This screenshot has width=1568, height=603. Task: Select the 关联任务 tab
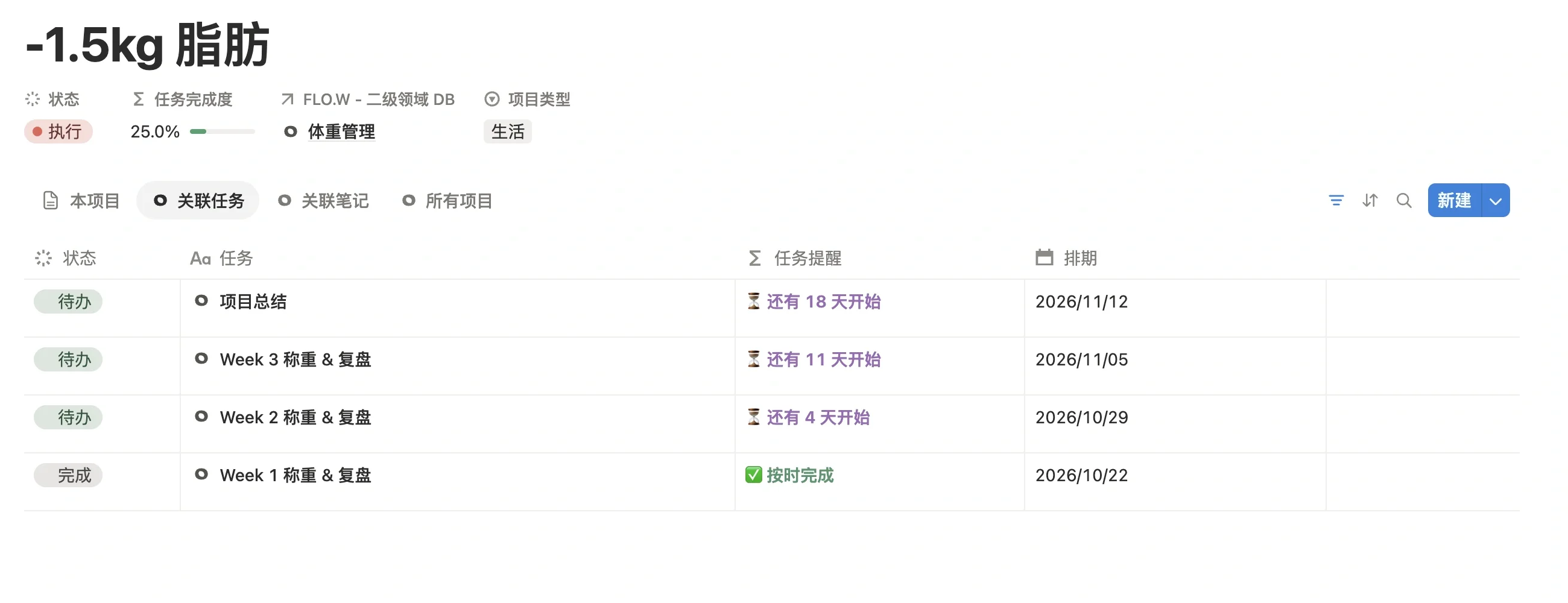198,200
